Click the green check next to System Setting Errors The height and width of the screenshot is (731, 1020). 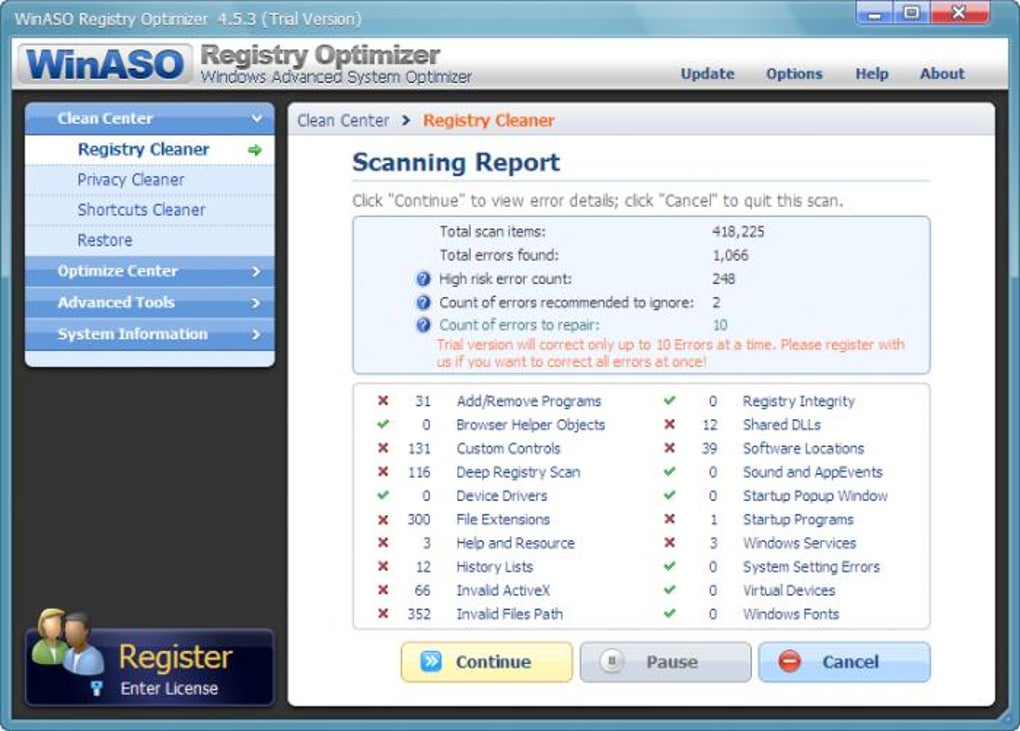click(669, 566)
